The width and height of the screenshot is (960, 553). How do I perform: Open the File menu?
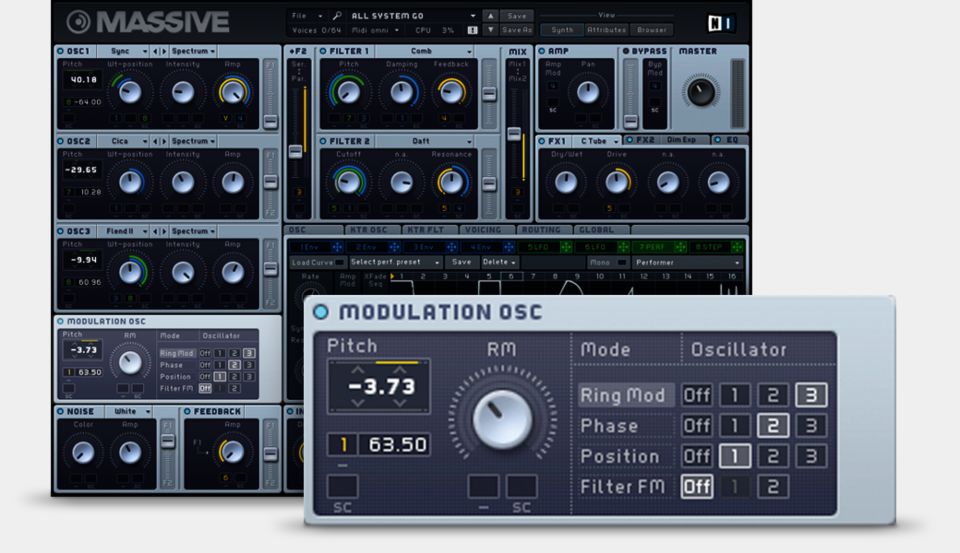point(306,16)
